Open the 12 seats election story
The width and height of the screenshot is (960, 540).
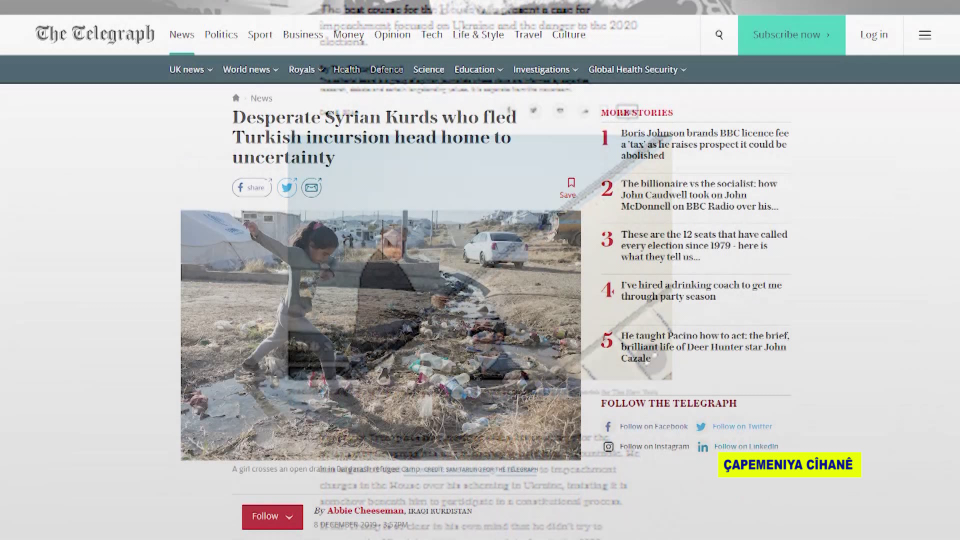704,246
